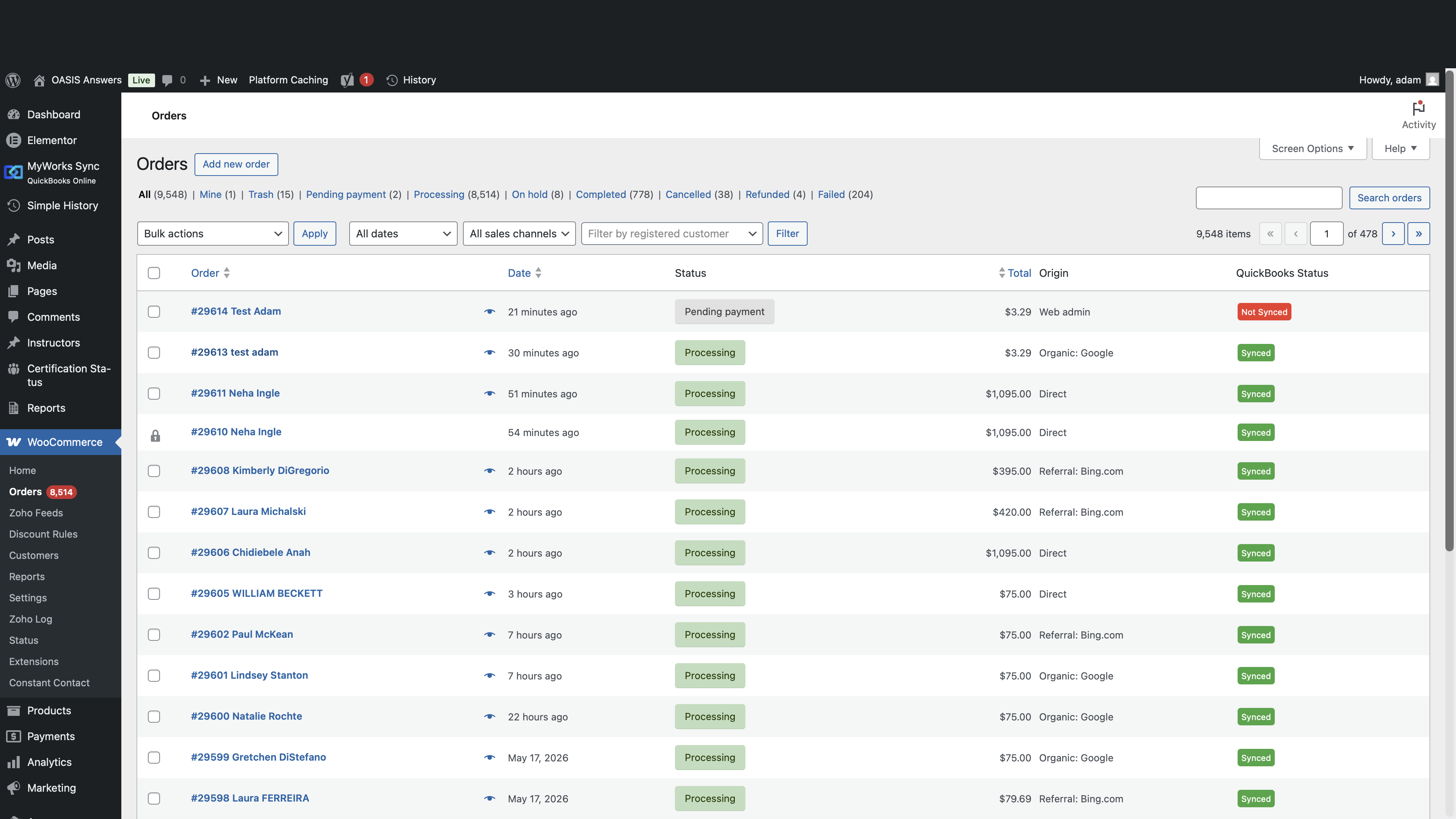The height and width of the screenshot is (819, 1456).
Task: Click the Search orders button
Action: (1389, 198)
